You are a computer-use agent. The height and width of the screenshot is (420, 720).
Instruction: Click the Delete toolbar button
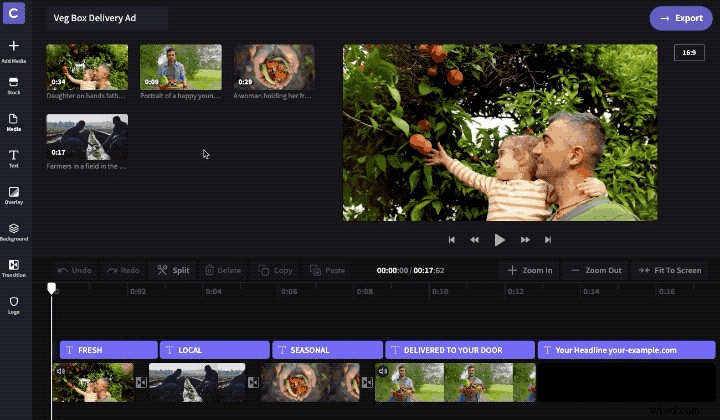(223, 270)
